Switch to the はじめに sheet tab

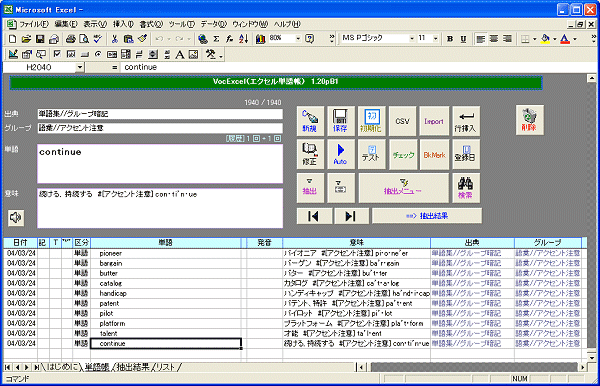[x=63, y=367]
